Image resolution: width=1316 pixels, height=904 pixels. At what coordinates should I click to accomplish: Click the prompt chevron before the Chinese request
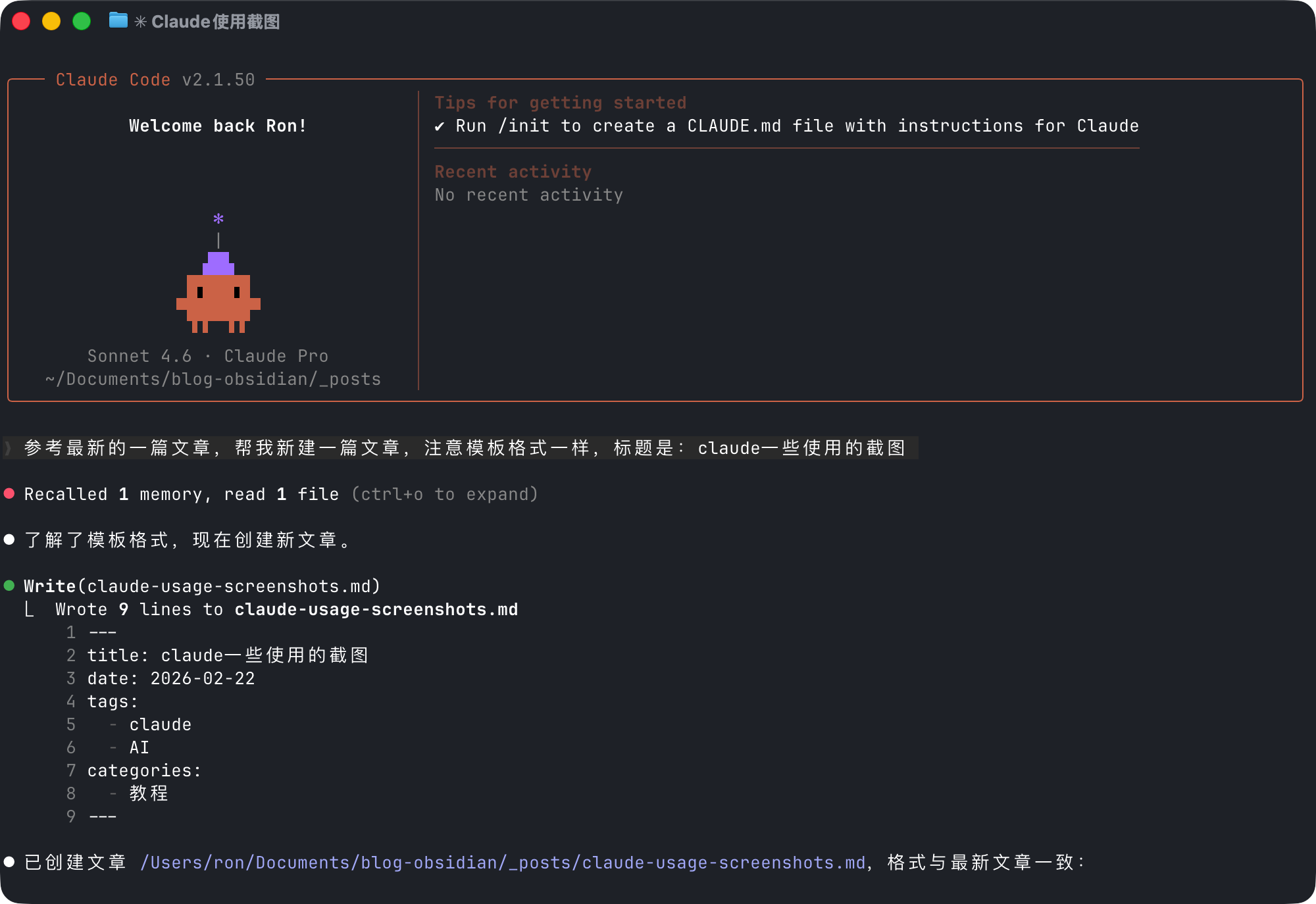(9, 448)
